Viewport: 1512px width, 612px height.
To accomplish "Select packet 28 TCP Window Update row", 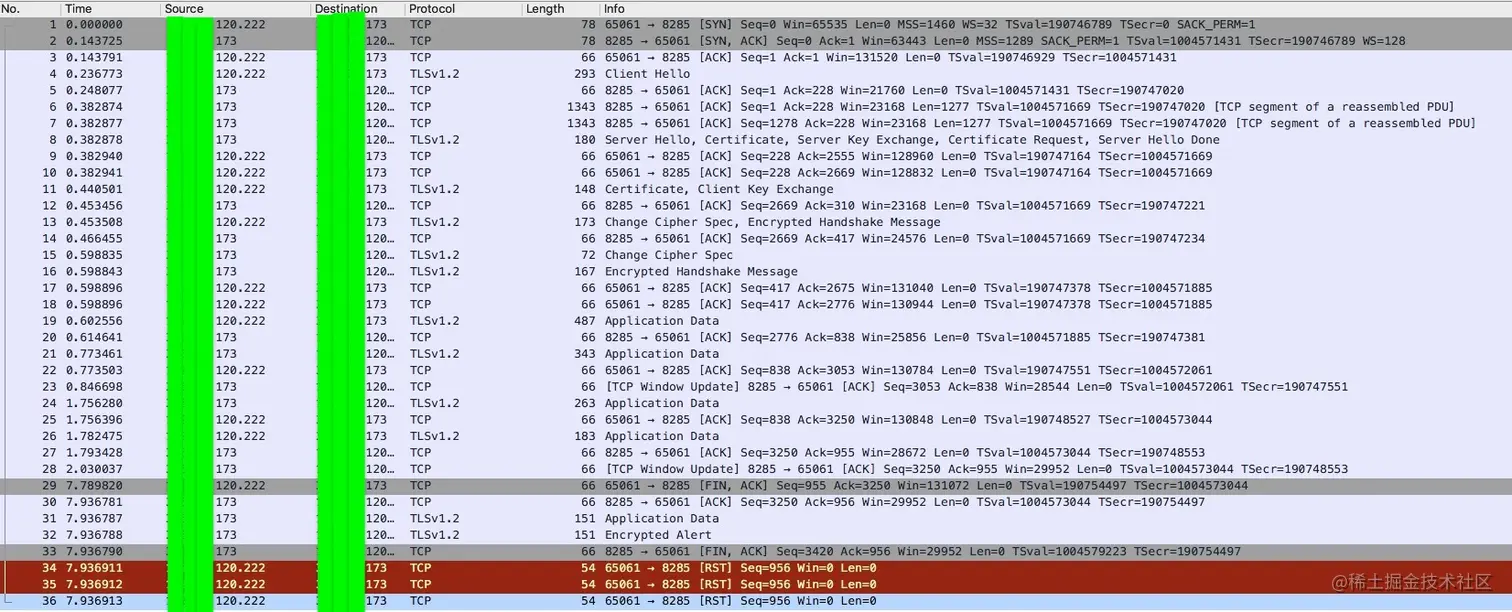I will pyautogui.click(x=756, y=468).
